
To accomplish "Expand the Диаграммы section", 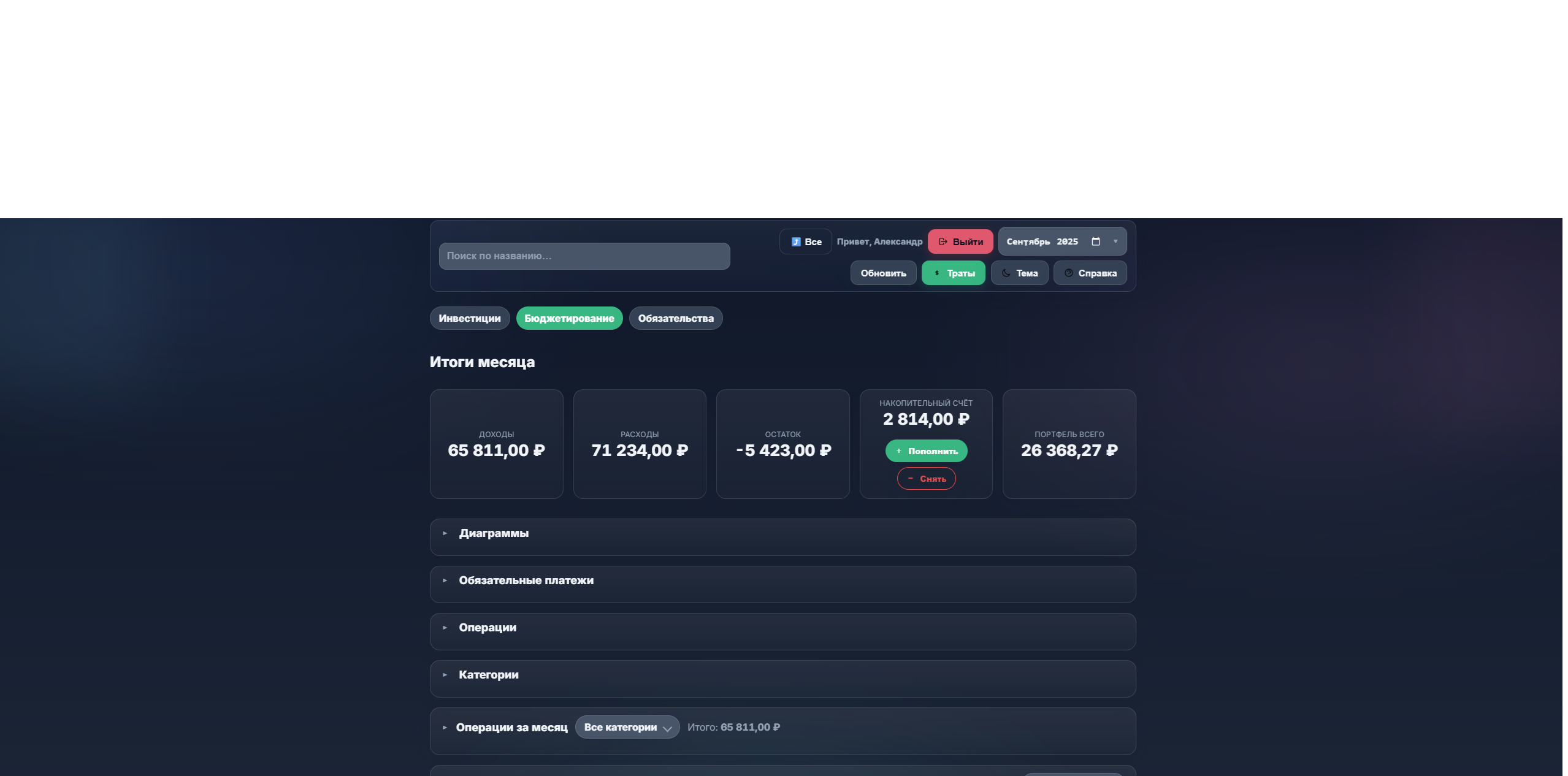I will coord(494,533).
